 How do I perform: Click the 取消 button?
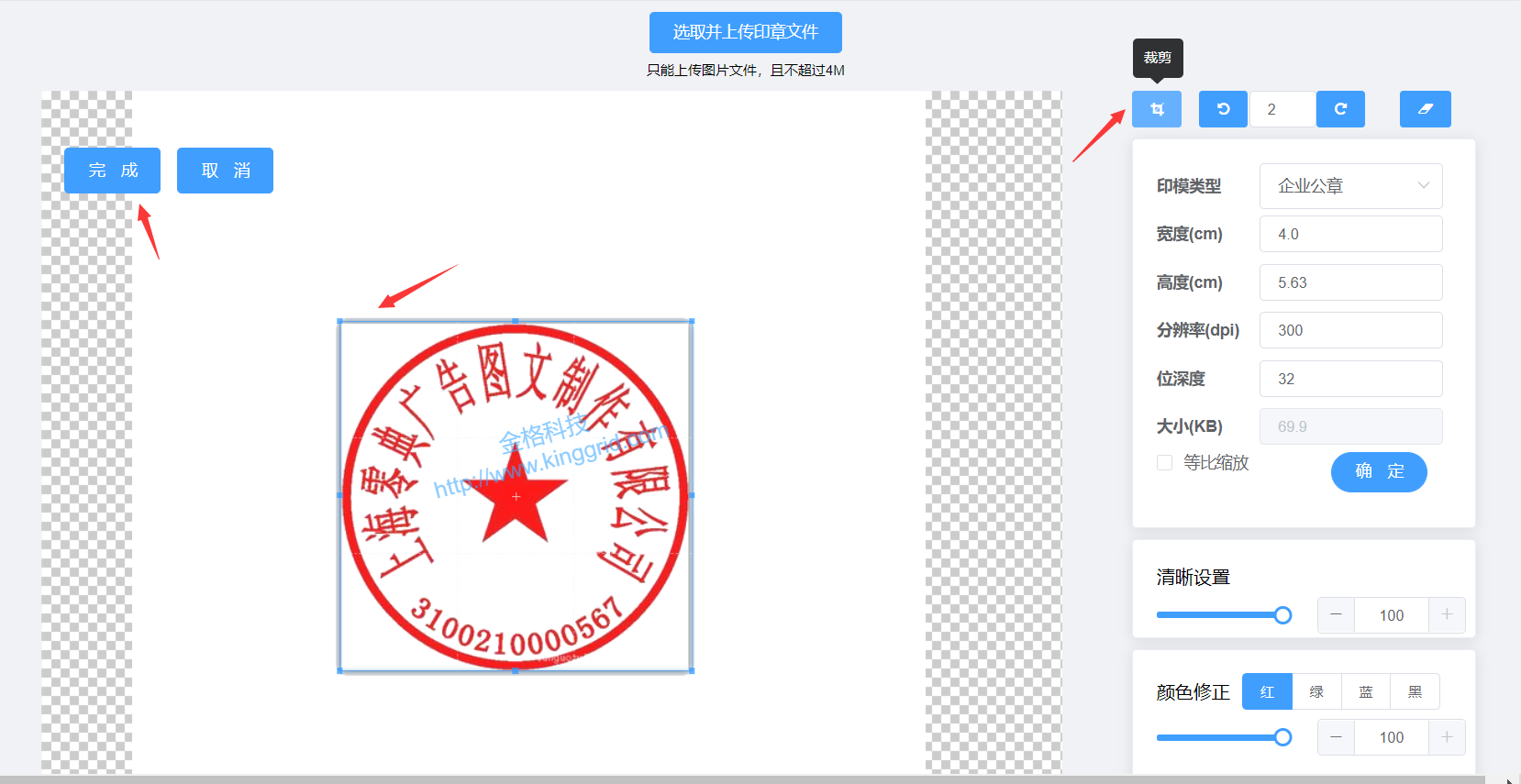[x=225, y=171]
